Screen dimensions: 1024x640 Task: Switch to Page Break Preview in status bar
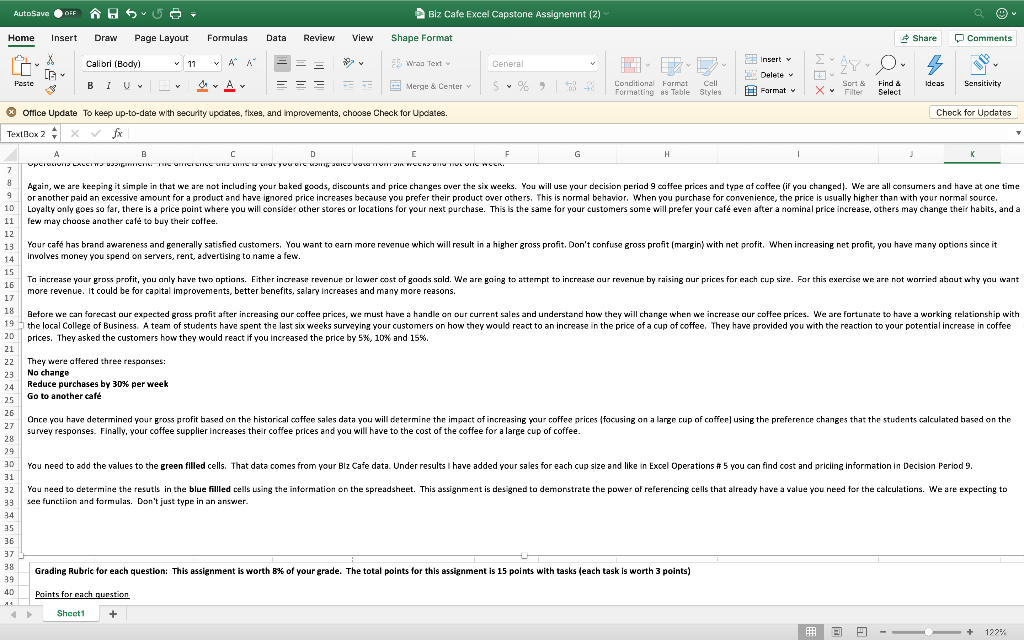coord(862,632)
